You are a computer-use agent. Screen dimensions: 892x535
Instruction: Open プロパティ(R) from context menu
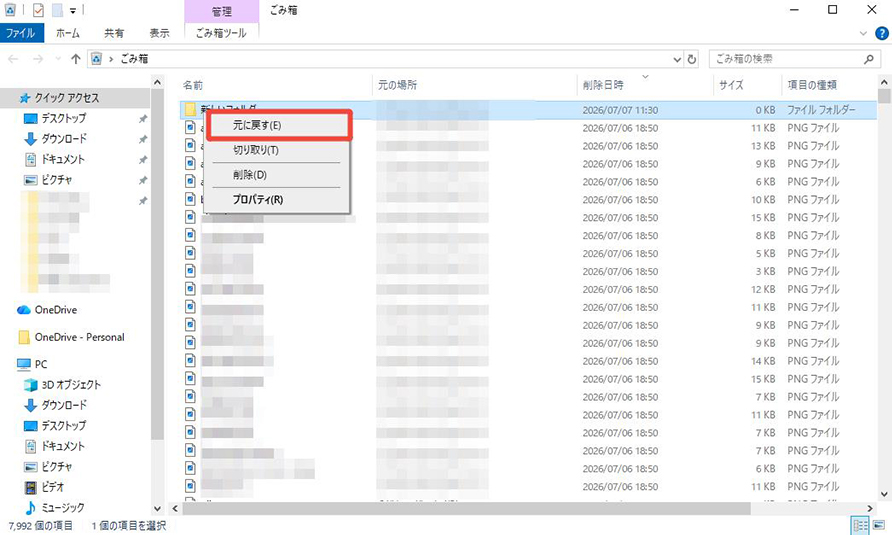point(277,200)
